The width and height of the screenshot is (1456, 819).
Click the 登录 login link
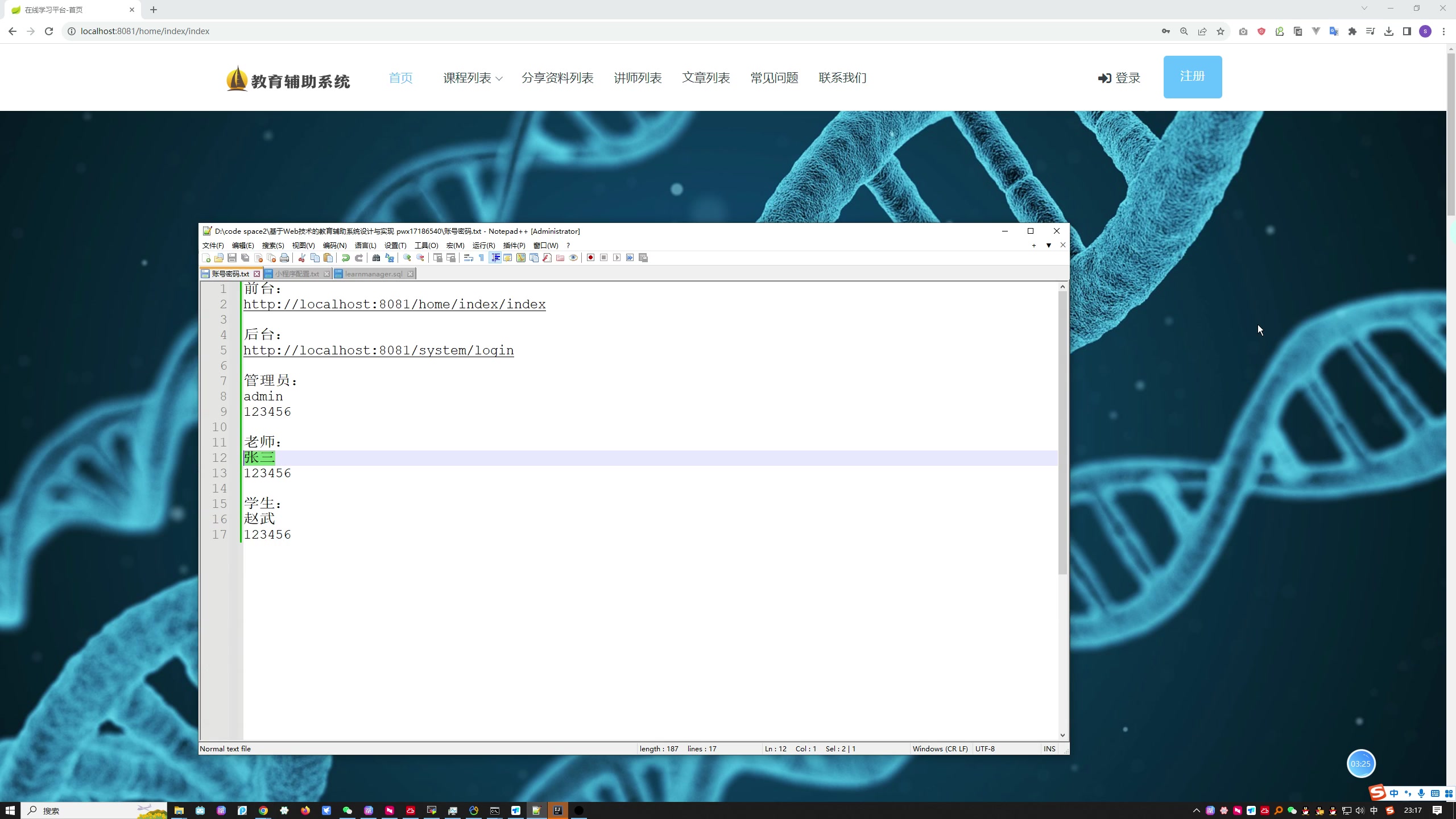tap(1119, 78)
